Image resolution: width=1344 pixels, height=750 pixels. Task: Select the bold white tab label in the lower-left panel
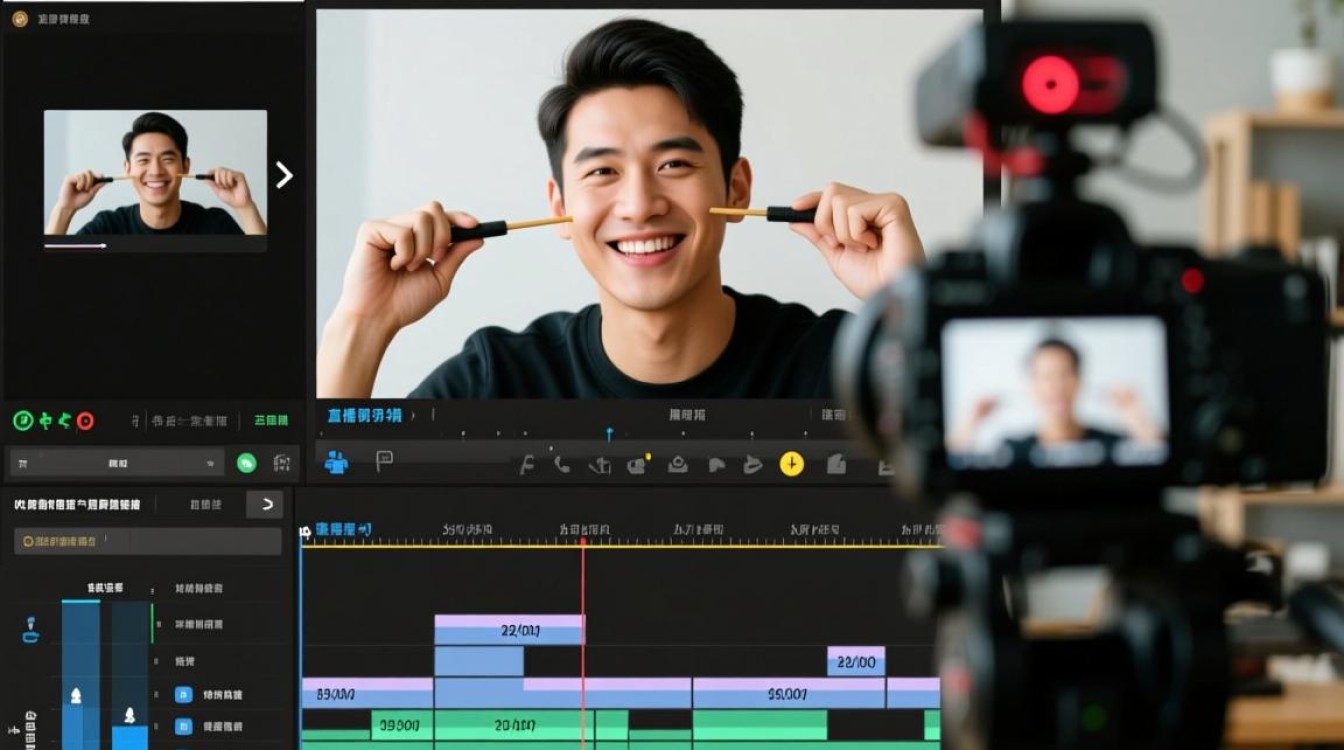[x=77, y=506]
